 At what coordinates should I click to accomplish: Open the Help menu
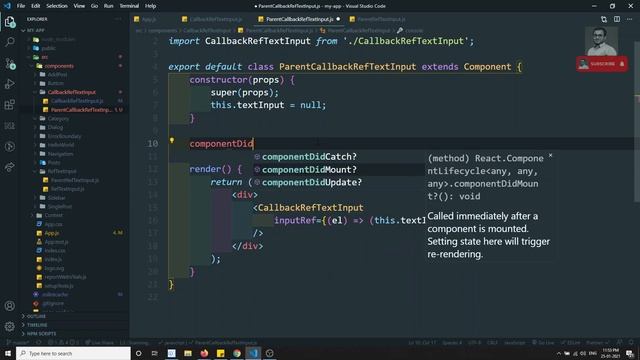[151, 6]
